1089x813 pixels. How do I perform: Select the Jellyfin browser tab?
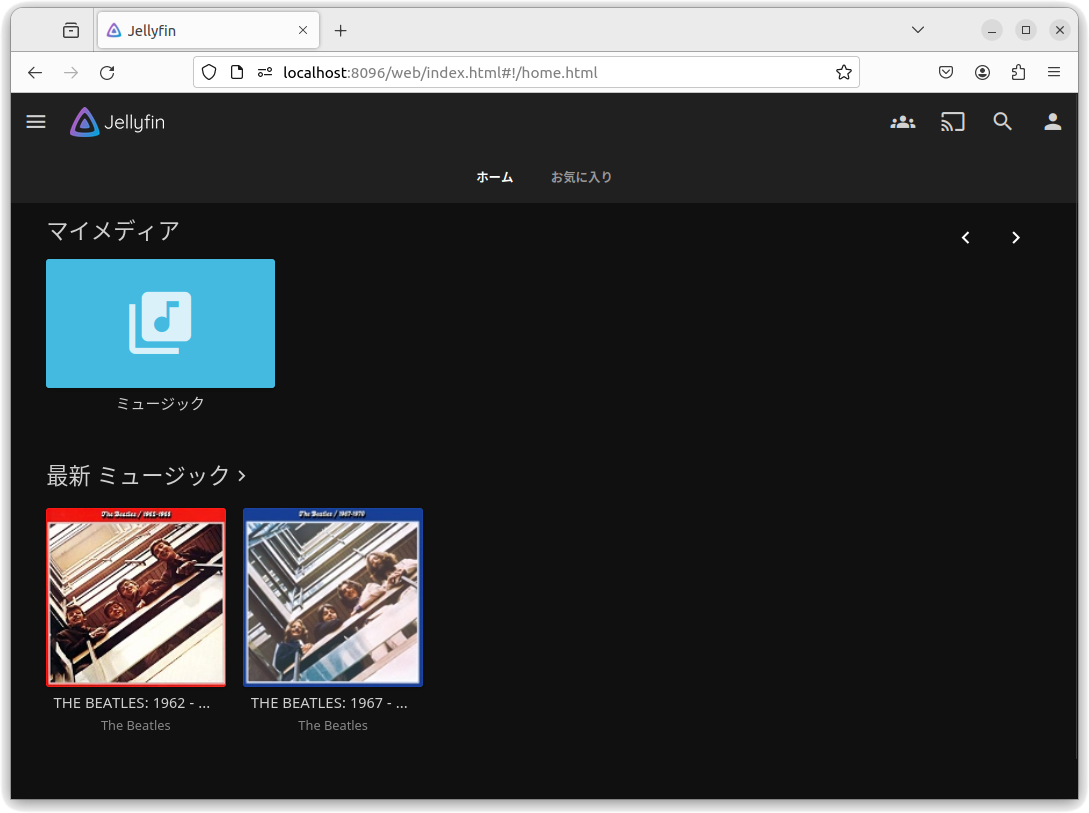208,31
